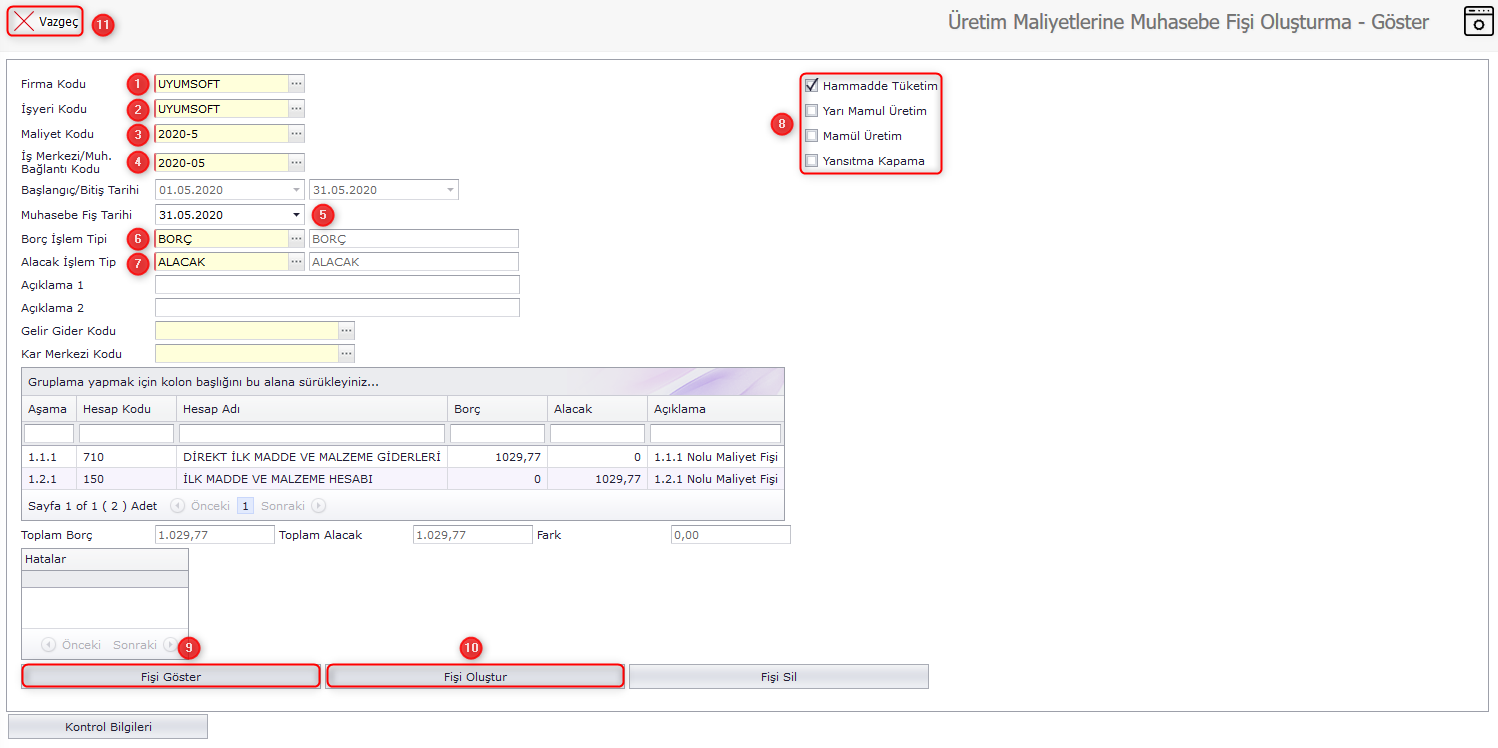
Task: Click the Hesap Kodu column filter box
Action: pyautogui.click(x=126, y=434)
